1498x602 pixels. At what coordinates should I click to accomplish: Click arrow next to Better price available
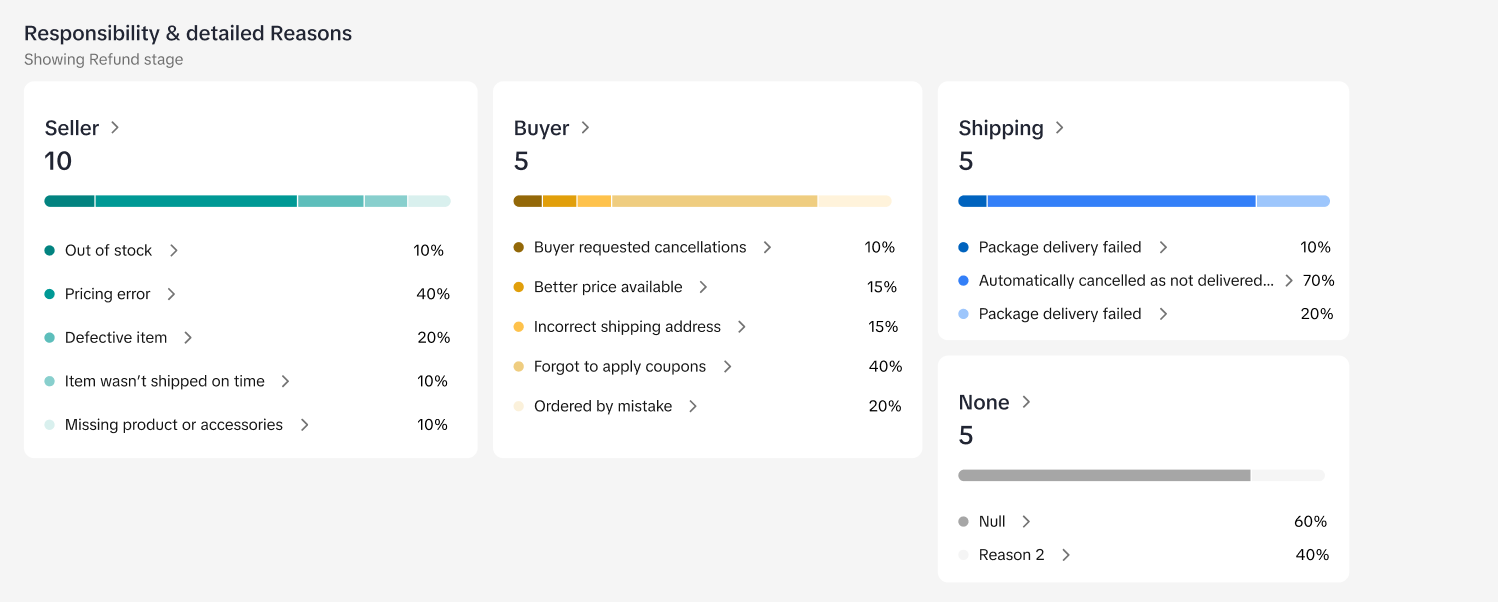703,287
